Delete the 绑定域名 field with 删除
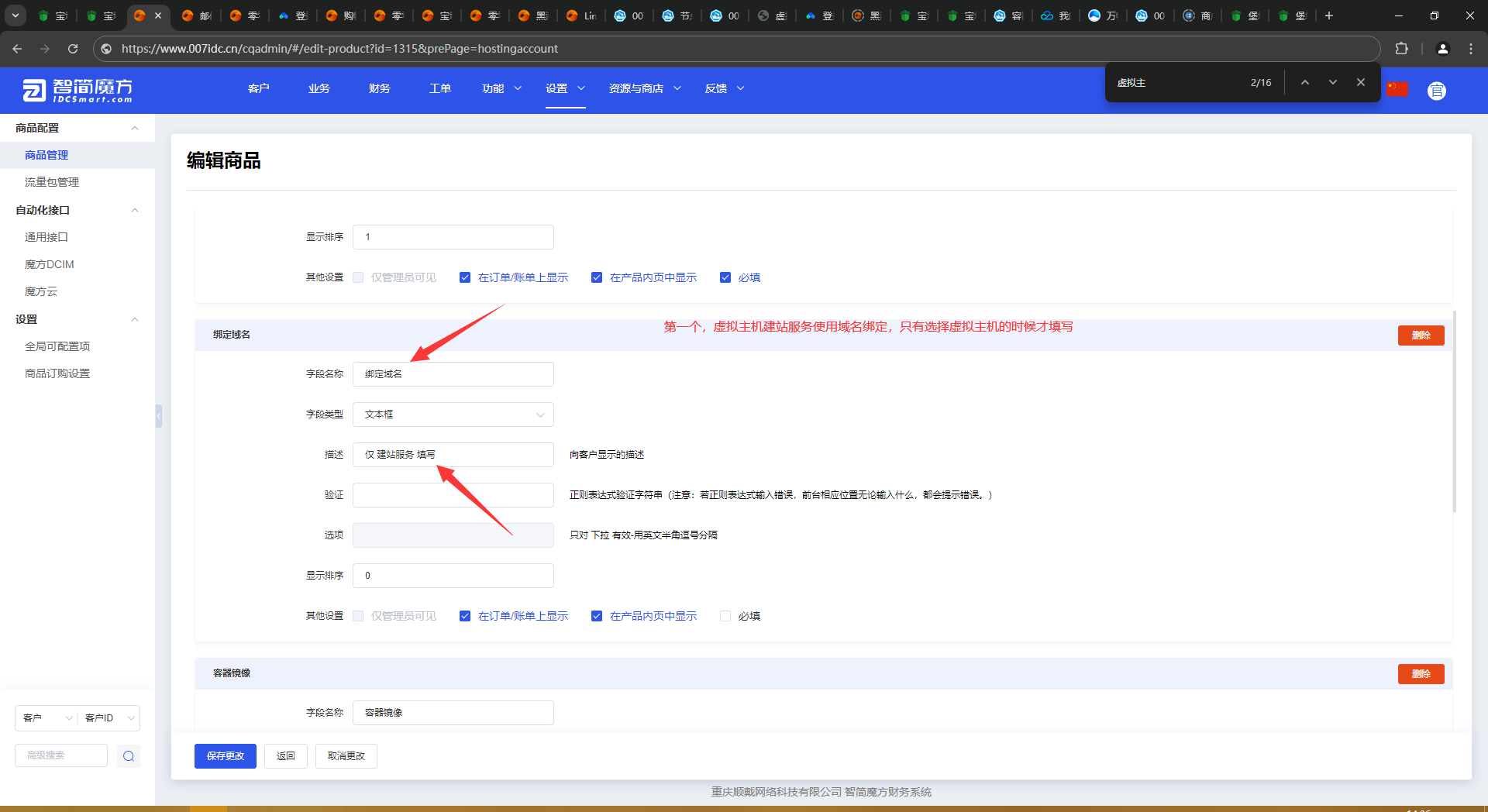Image resolution: width=1488 pixels, height=812 pixels. coord(1421,335)
